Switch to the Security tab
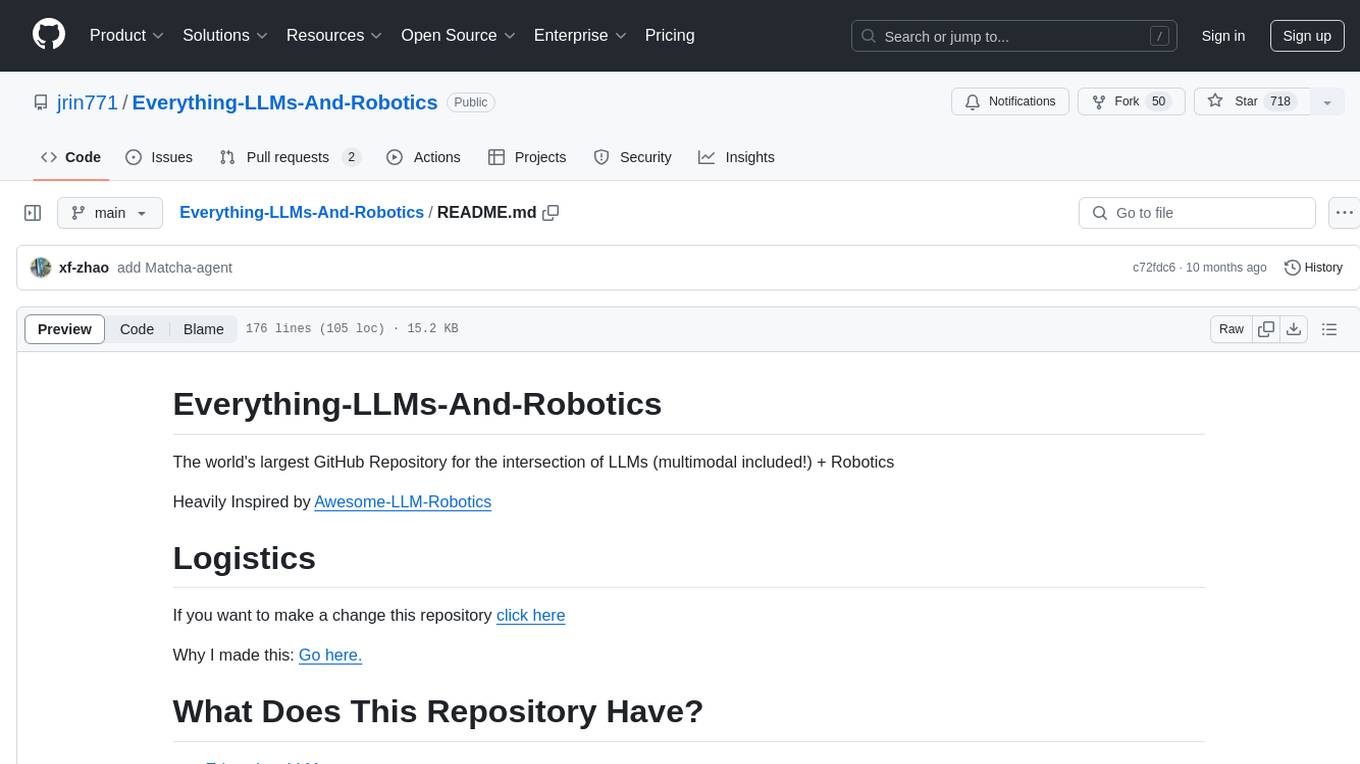Screen dimensions: 1360x764 (x=632, y=157)
